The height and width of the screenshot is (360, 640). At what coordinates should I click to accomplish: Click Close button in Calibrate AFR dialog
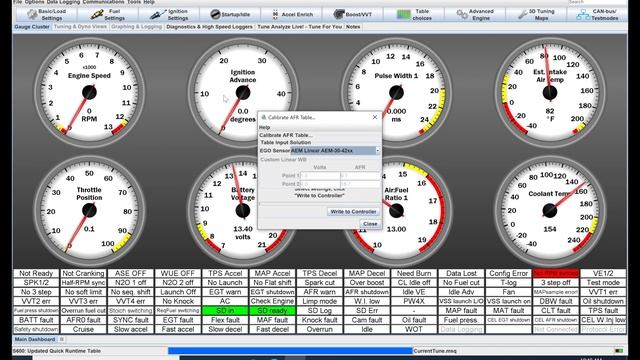click(x=370, y=224)
